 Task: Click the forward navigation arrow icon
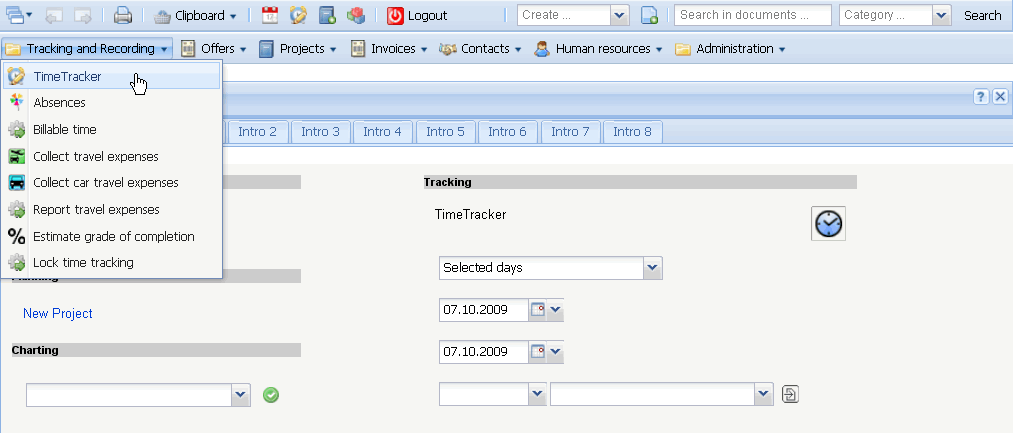click(83, 15)
